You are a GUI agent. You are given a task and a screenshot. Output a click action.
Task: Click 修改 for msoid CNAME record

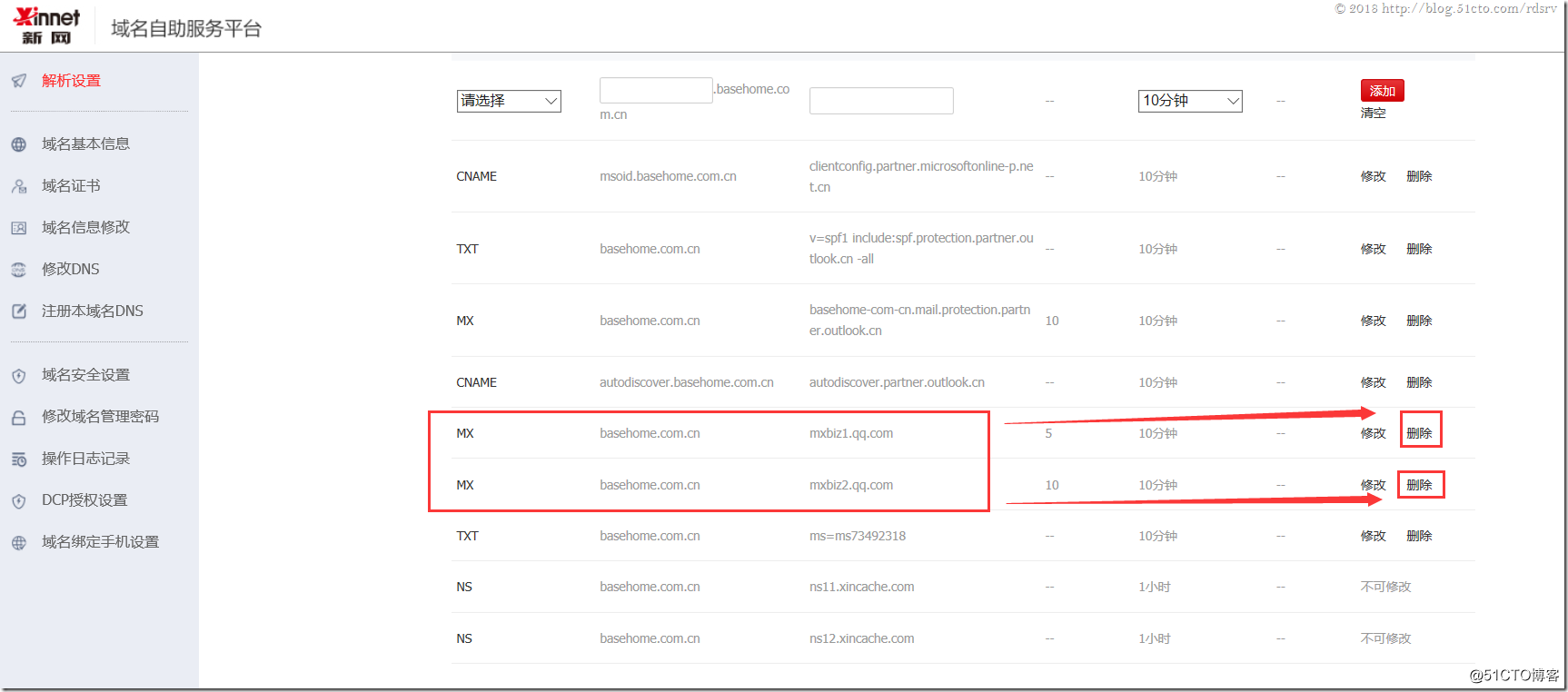1374,176
